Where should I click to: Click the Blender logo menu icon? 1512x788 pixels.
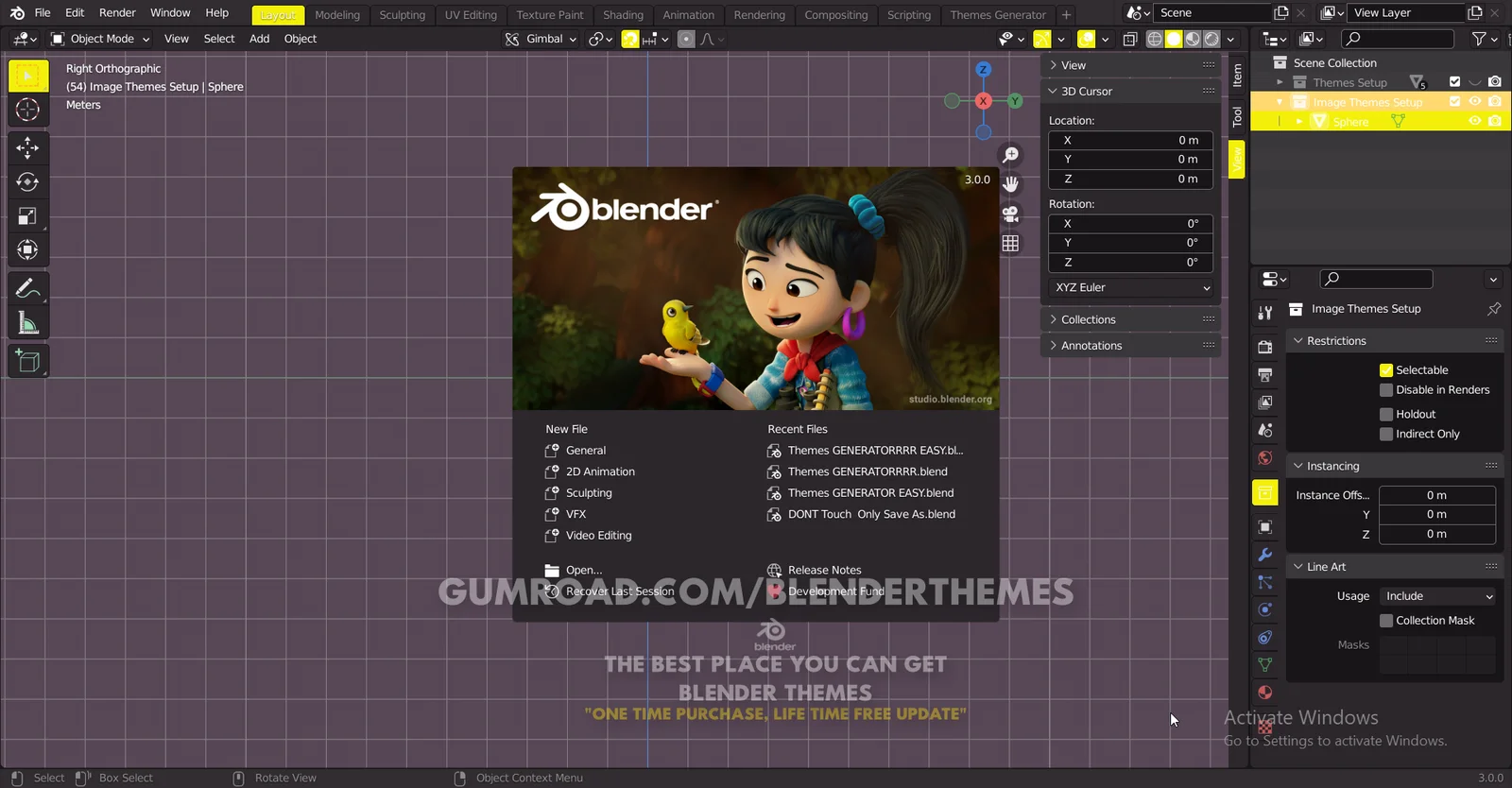[17, 13]
